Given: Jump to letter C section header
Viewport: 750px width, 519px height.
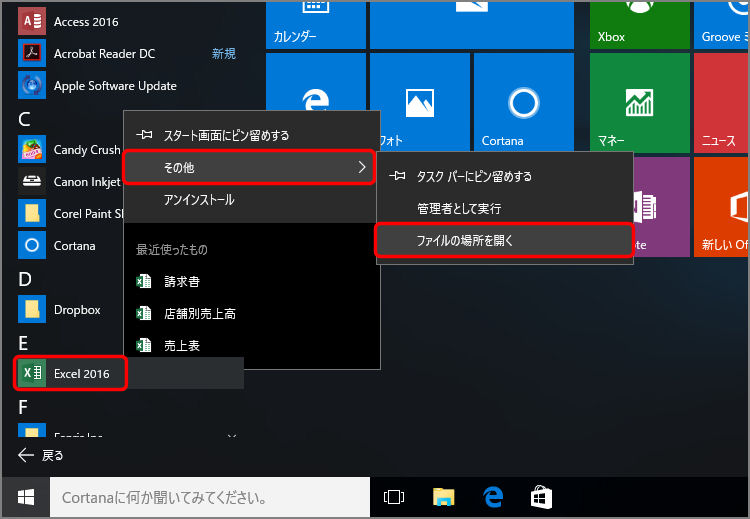Looking at the screenshot, I should coord(24,119).
